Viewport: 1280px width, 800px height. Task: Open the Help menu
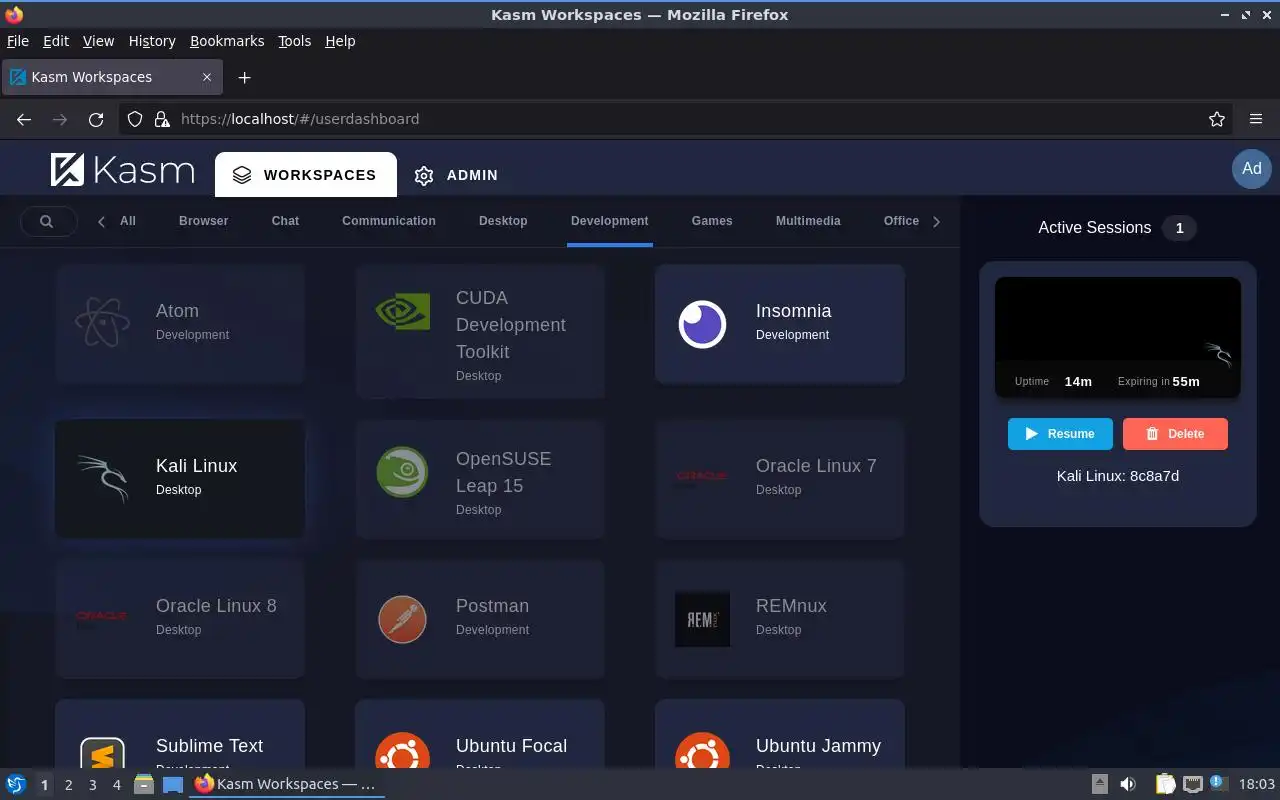point(340,41)
